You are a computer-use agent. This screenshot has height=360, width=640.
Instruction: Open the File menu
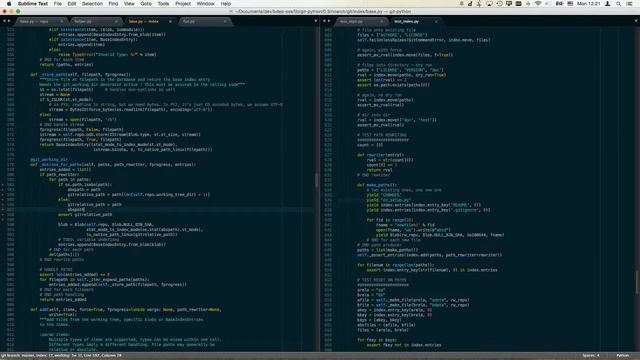(x=58, y=4)
